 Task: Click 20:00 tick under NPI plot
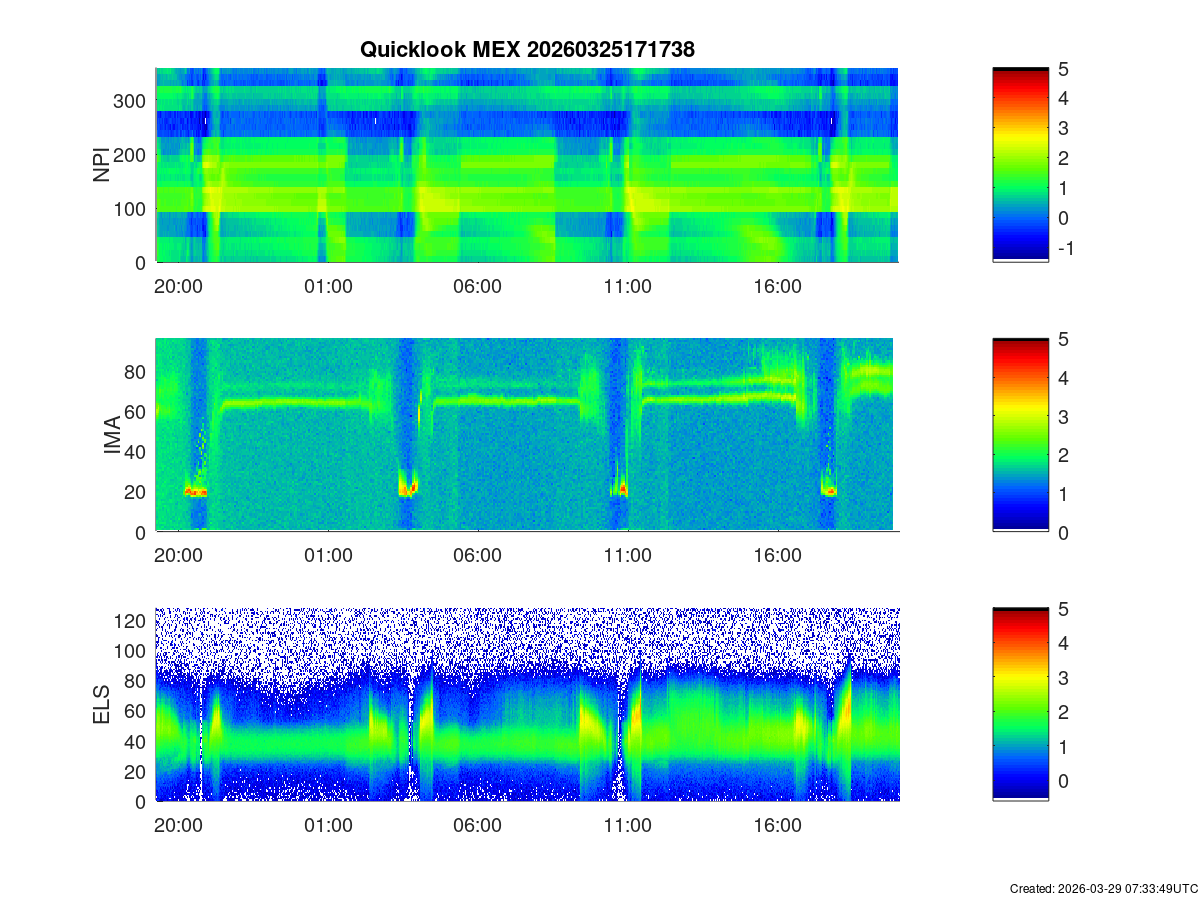point(179,286)
